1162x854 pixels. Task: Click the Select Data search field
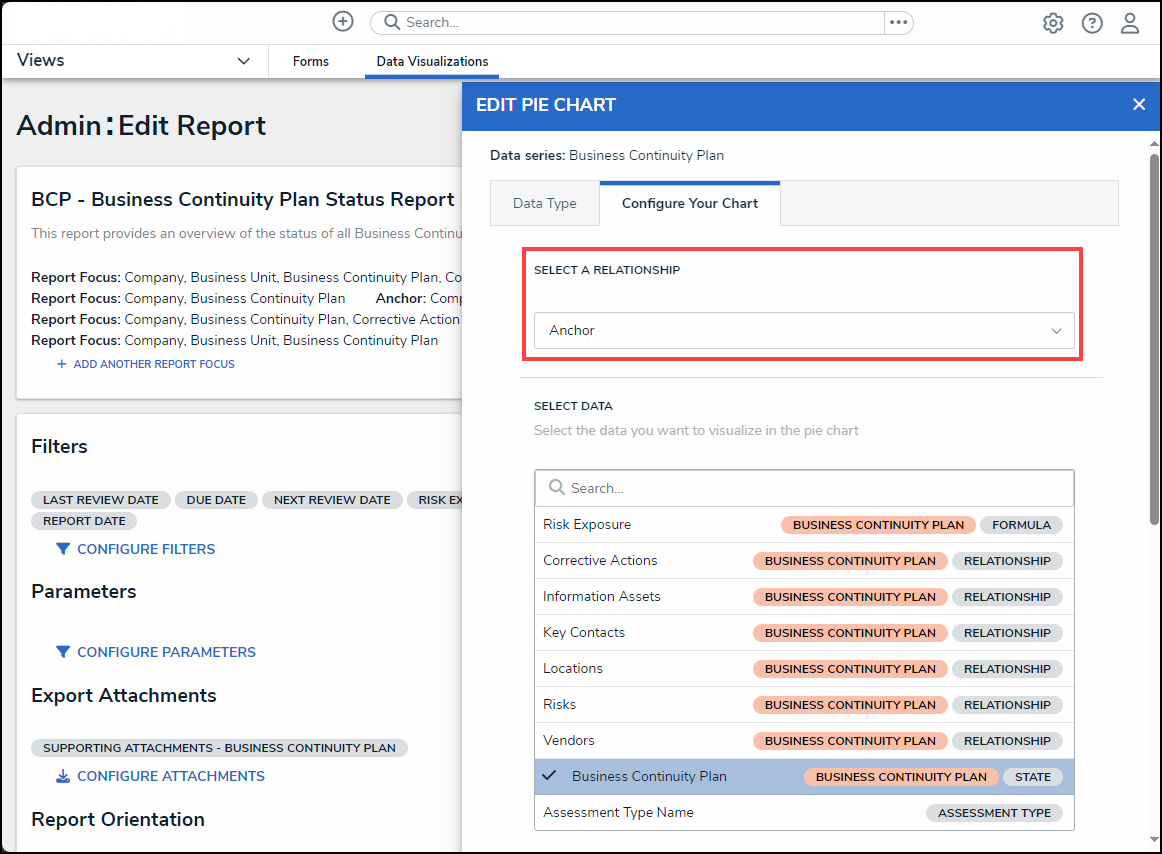(804, 488)
